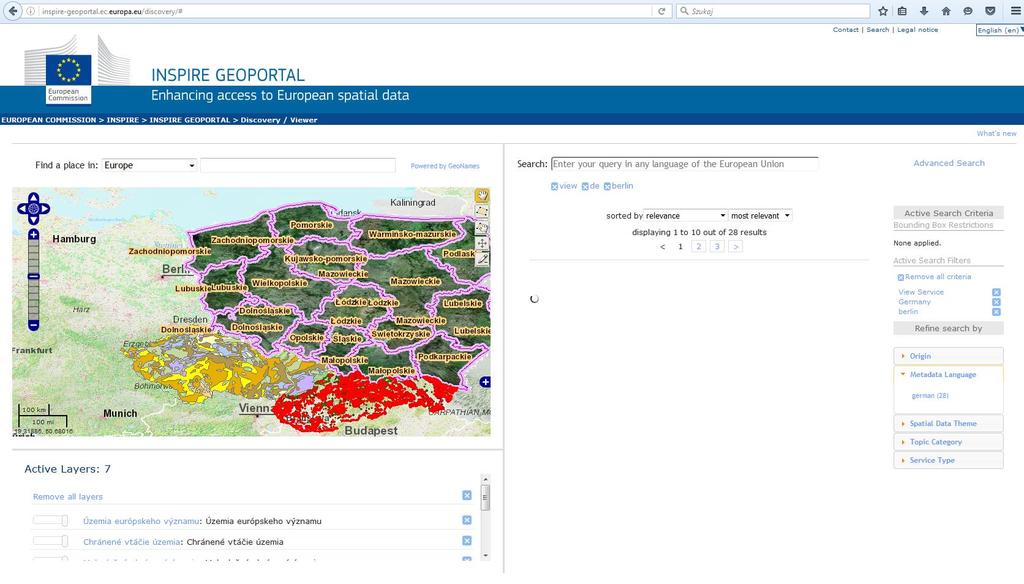The width and height of the screenshot is (1024, 584).
Task: Zoom out with the map minus button
Action: (x=33, y=325)
